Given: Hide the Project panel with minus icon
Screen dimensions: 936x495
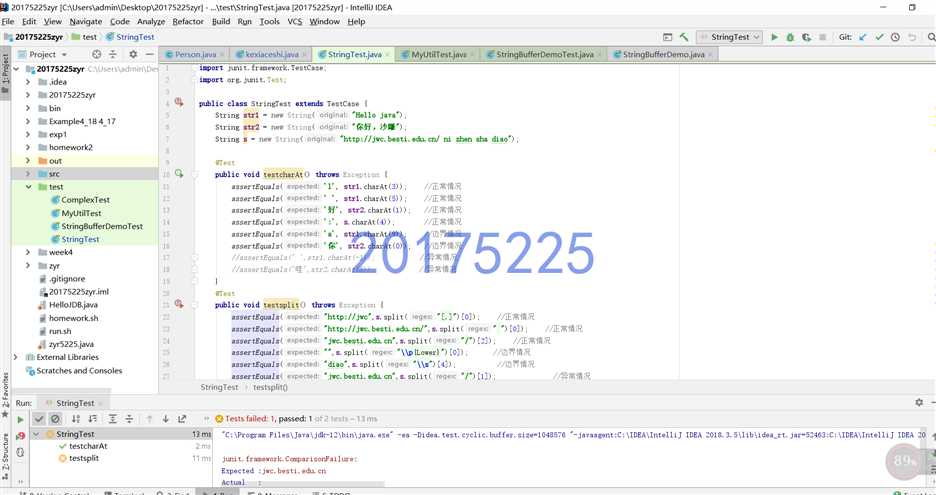Looking at the screenshot, I should pyautogui.click(x=149, y=54).
